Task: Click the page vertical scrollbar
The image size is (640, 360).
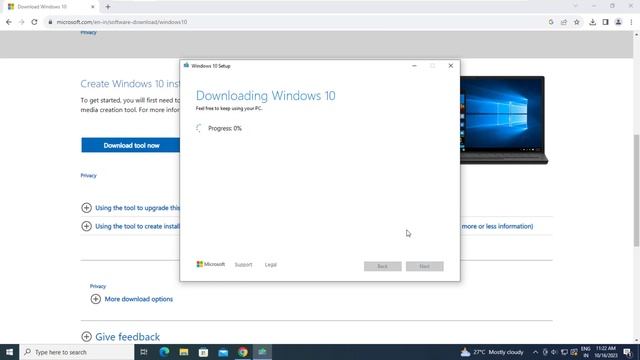Action: (636, 190)
